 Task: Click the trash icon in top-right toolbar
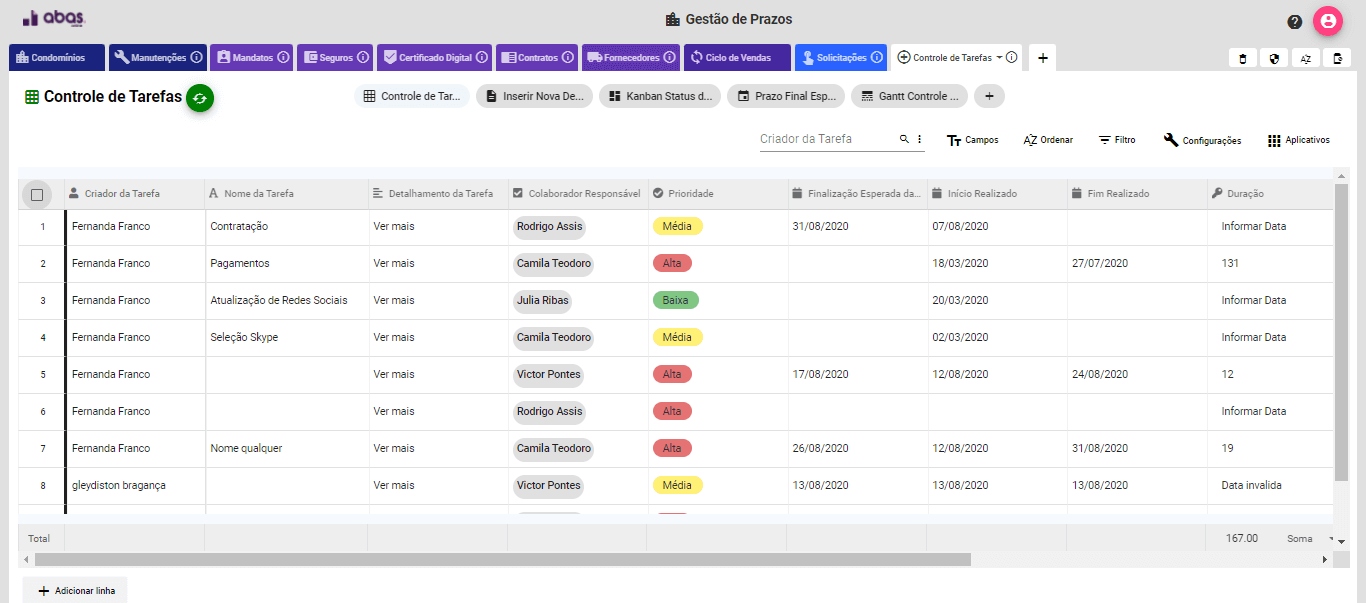click(x=1243, y=58)
